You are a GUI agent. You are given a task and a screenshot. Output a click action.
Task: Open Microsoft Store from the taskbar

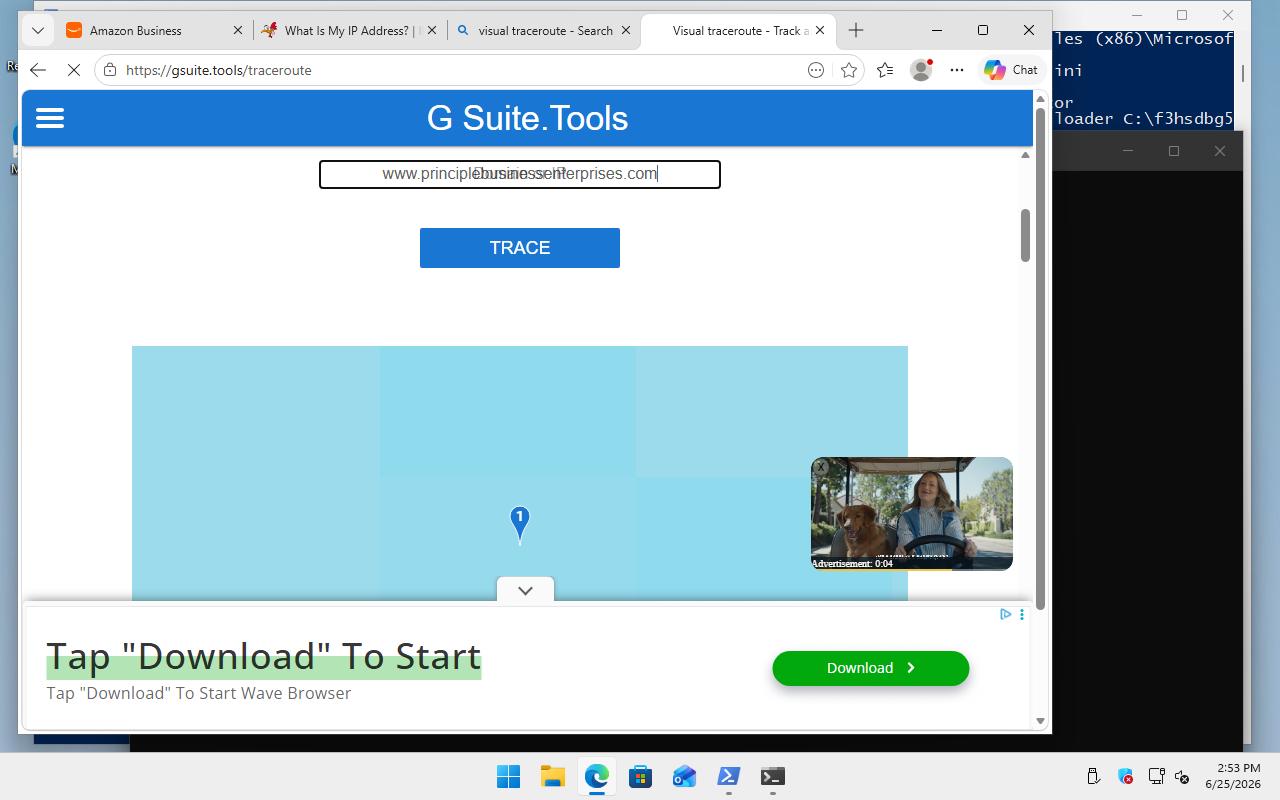(640, 776)
